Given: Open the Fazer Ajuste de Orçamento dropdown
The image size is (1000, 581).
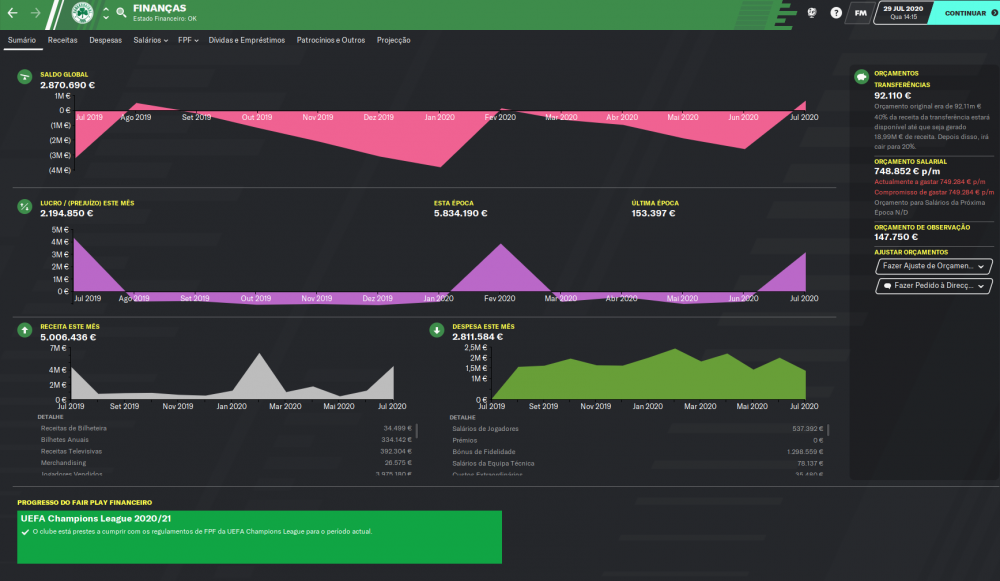Looking at the screenshot, I should [x=934, y=266].
